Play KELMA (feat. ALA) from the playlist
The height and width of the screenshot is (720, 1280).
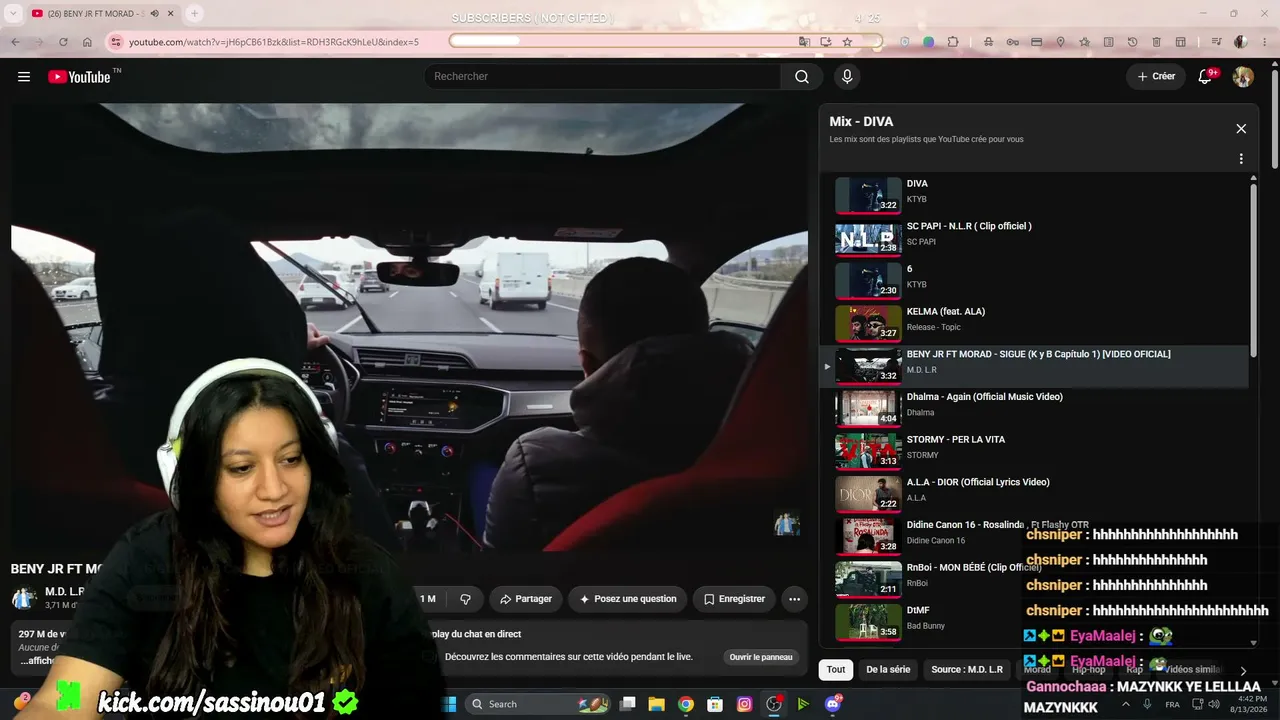[x=1035, y=324]
